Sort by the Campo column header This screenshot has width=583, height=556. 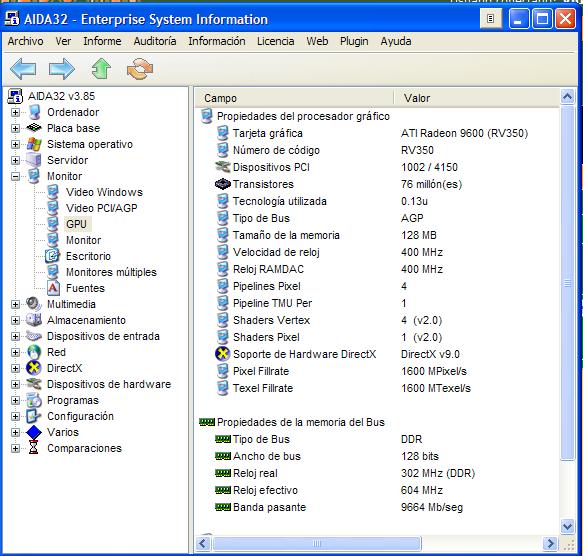pyautogui.click(x=294, y=98)
